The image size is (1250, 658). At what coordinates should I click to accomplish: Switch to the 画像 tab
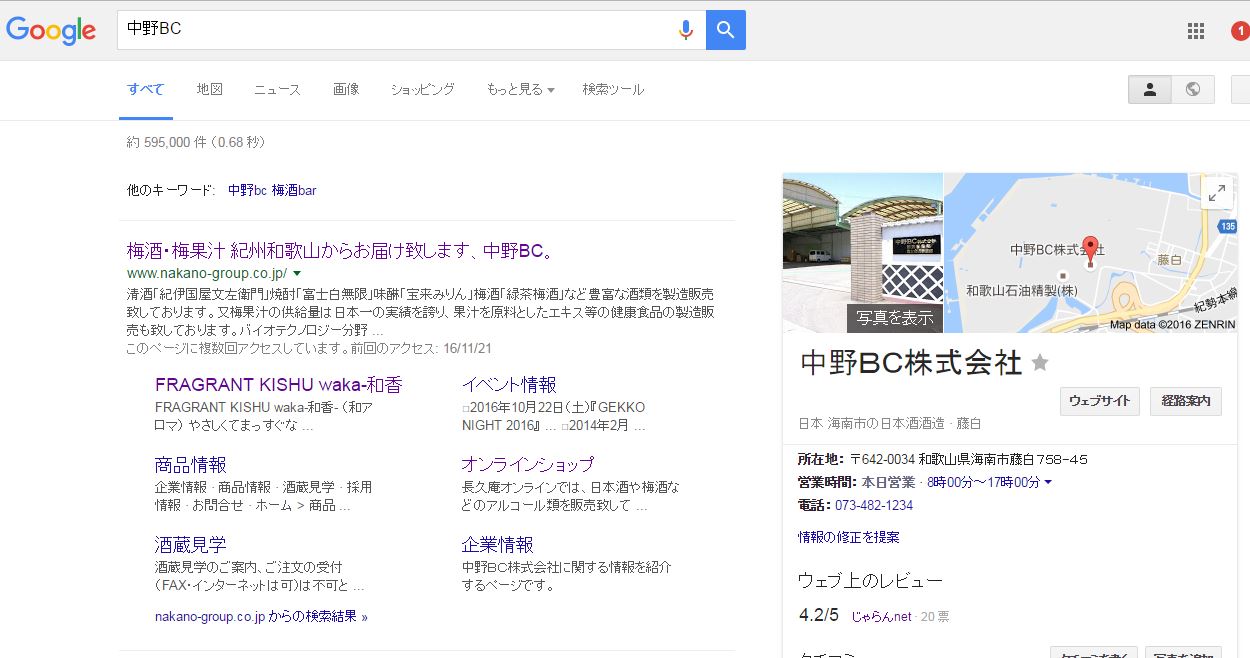(x=346, y=89)
